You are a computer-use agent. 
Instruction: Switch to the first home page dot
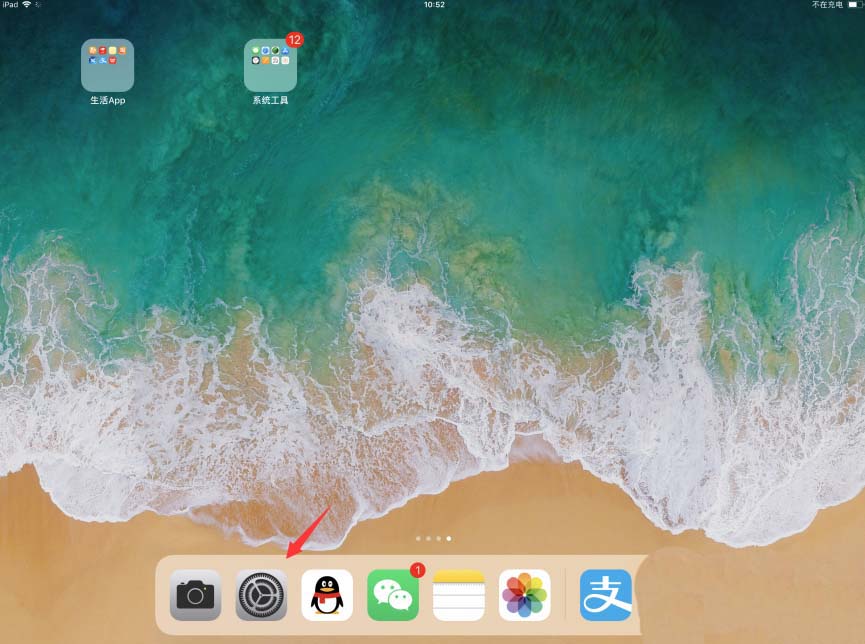pyautogui.click(x=418, y=538)
